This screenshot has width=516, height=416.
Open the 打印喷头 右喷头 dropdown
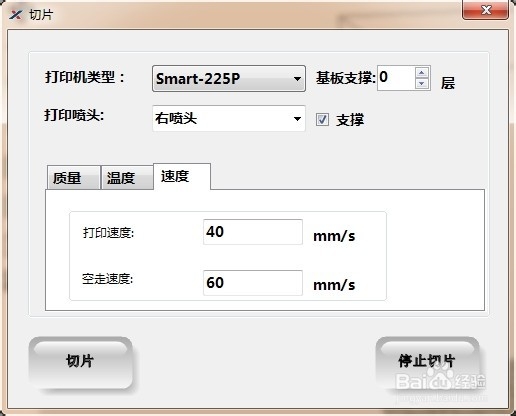[229, 118]
